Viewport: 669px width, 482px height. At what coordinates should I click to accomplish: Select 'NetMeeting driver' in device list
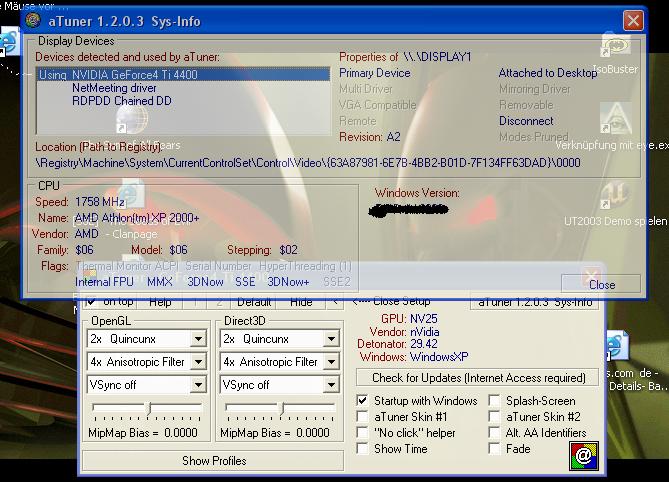click(x=114, y=88)
